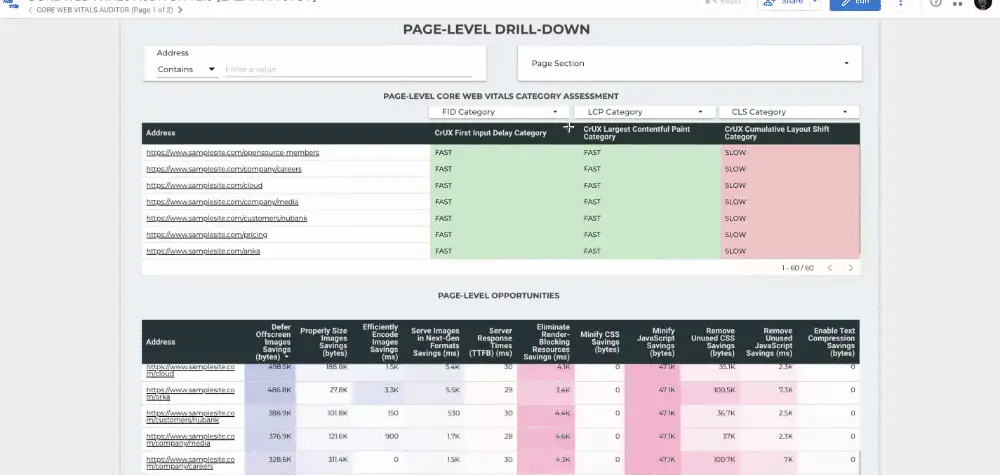
Task: Select FID FAST cell for opensource-members row
Action: click(x=504, y=152)
